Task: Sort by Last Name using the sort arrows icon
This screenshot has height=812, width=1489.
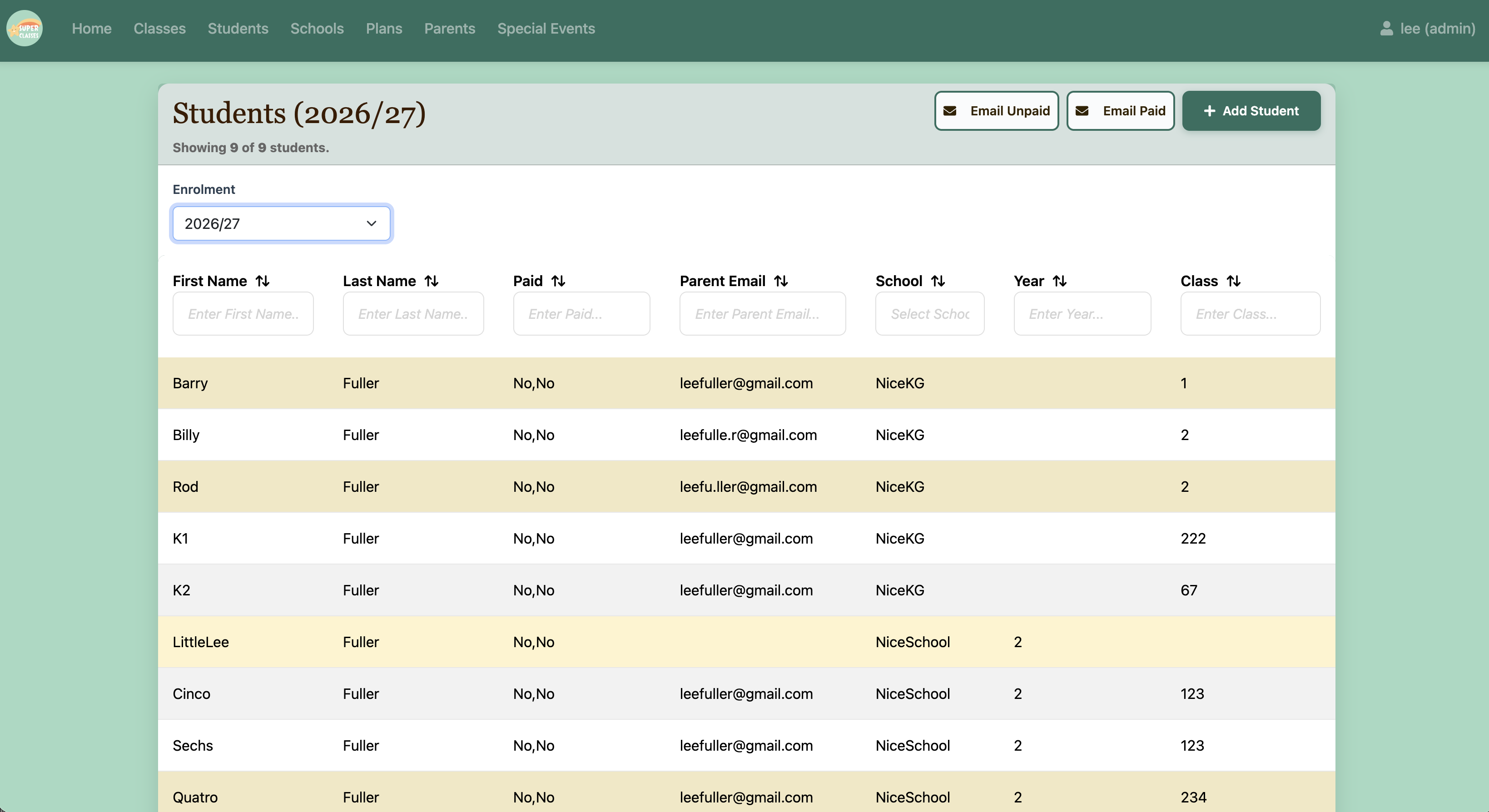Action: pyautogui.click(x=432, y=281)
